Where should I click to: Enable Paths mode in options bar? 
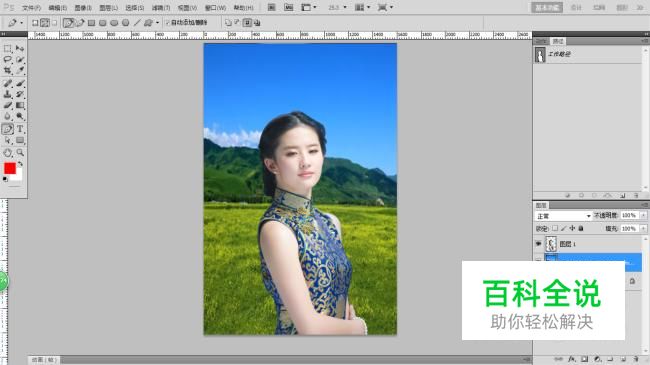pyautogui.click(x=45, y=23)
